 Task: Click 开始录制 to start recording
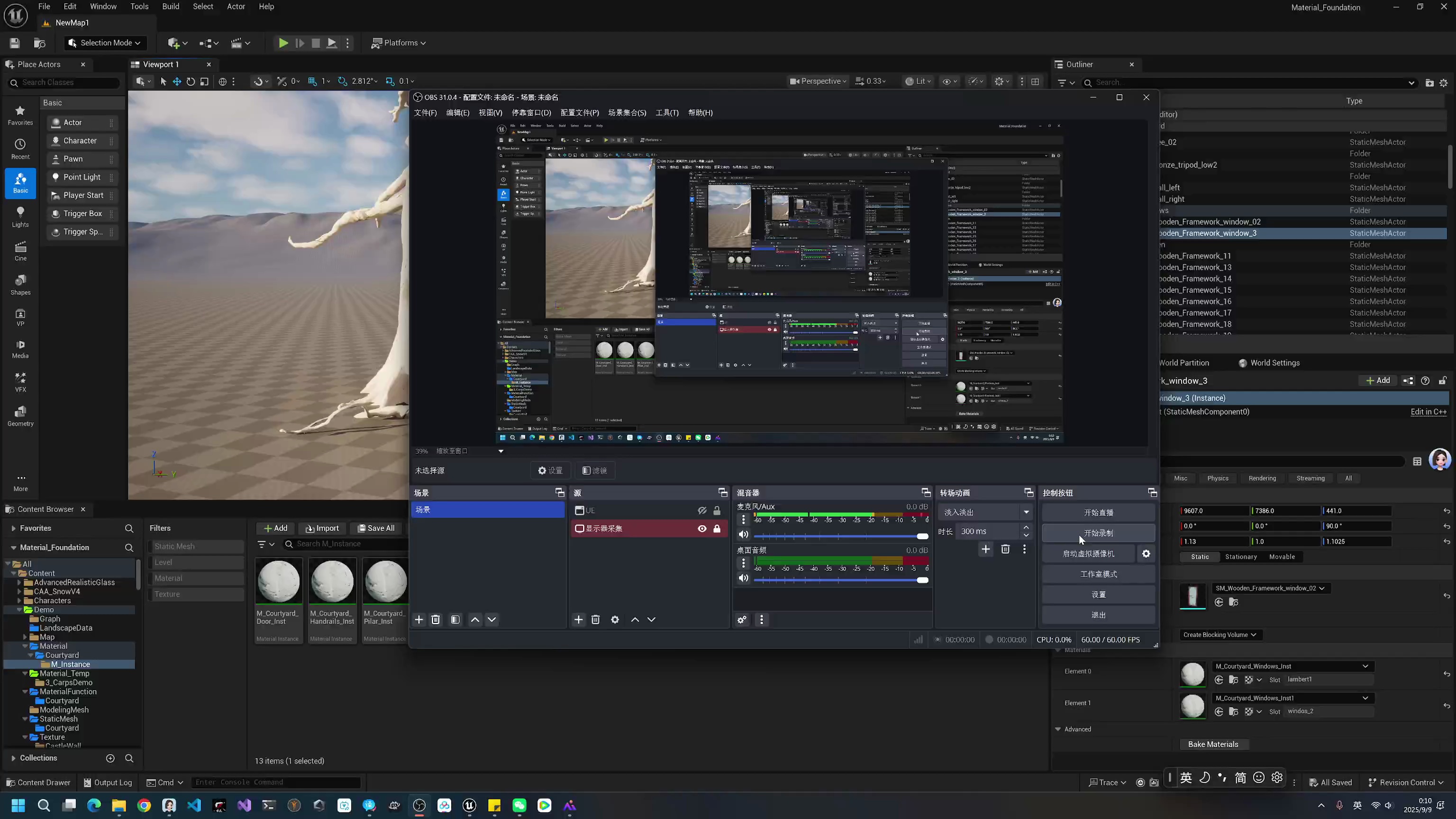pyautogui.click(x=1098, y=534)
